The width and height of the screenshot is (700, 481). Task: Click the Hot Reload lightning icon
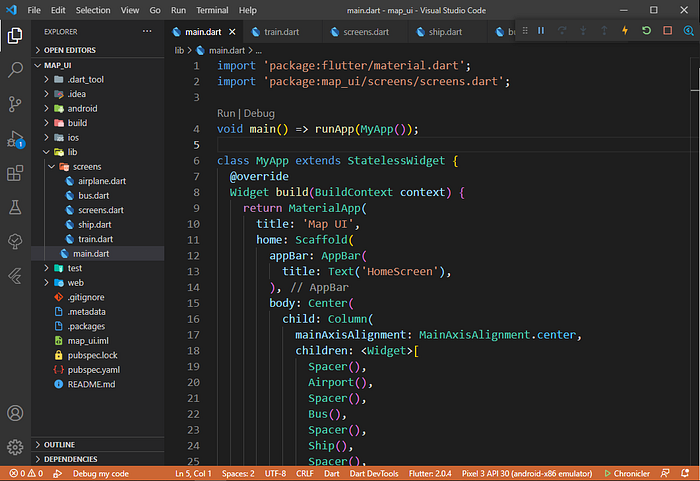(x=625, y=31)
